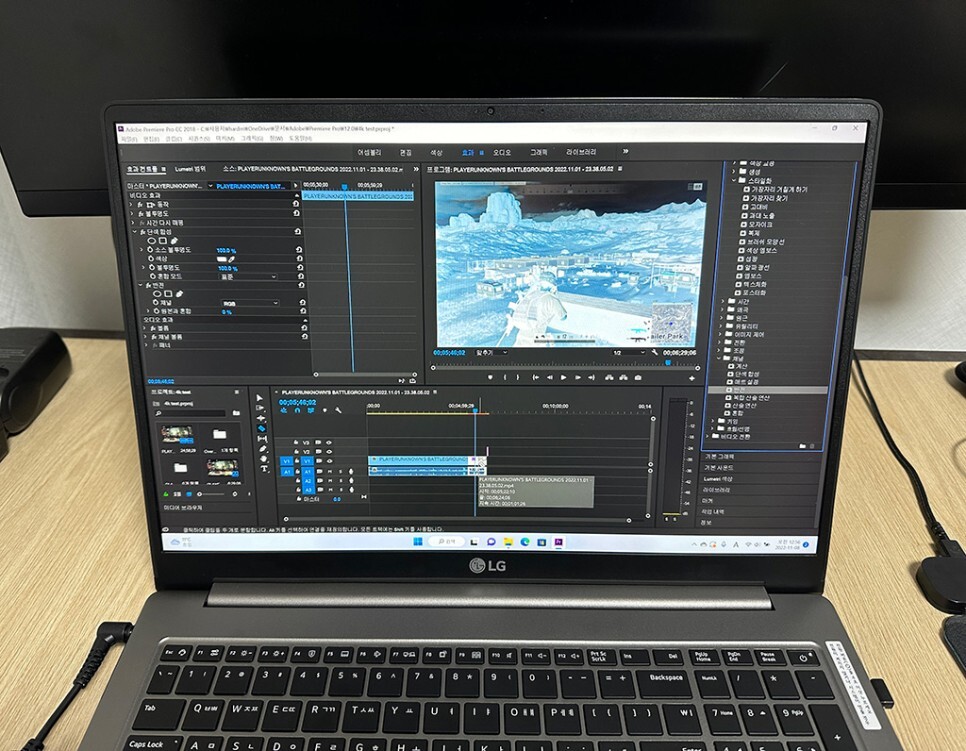Select the Hand tool
966x751 pixels.
263,459
